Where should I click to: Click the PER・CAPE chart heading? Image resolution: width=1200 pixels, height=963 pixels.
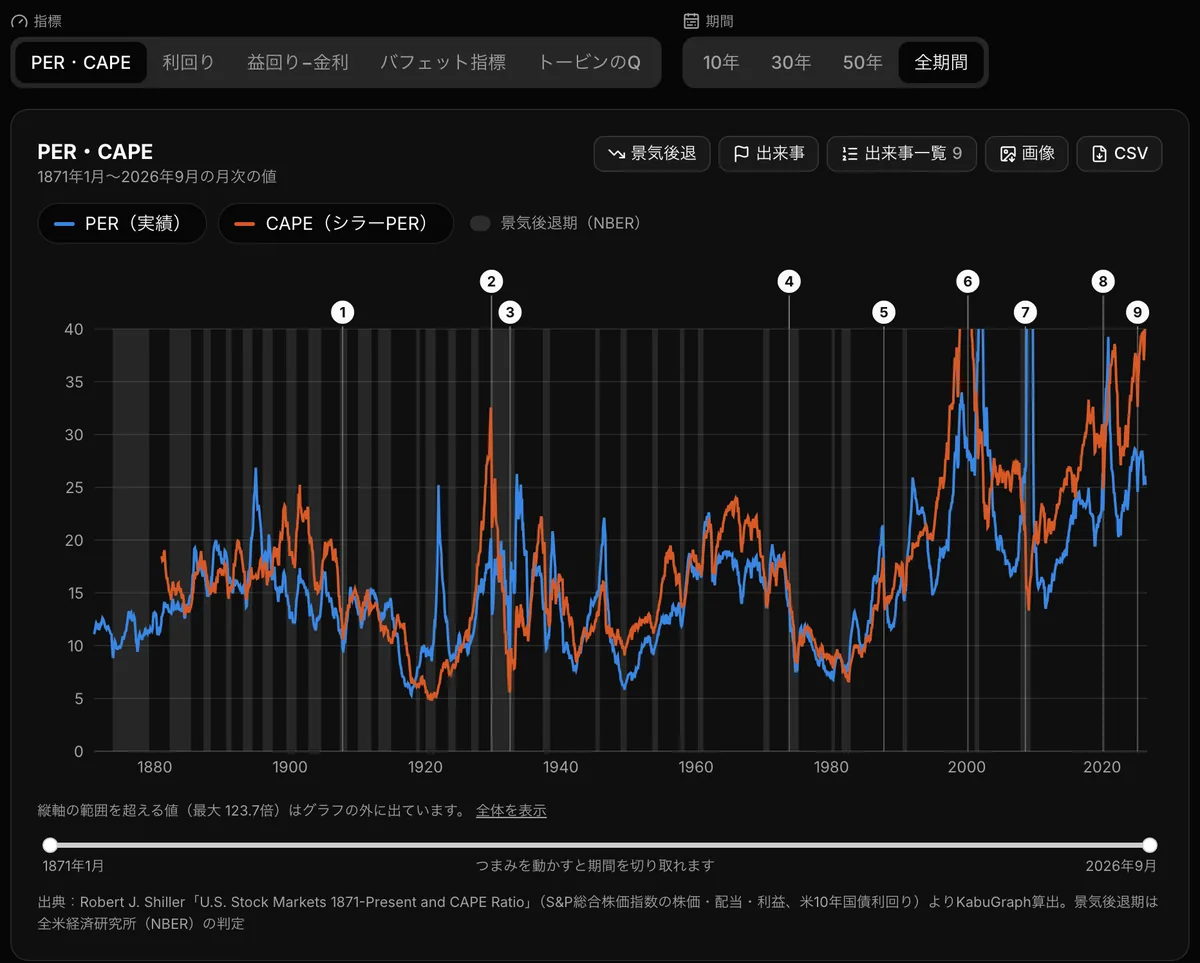coord(95,152)
